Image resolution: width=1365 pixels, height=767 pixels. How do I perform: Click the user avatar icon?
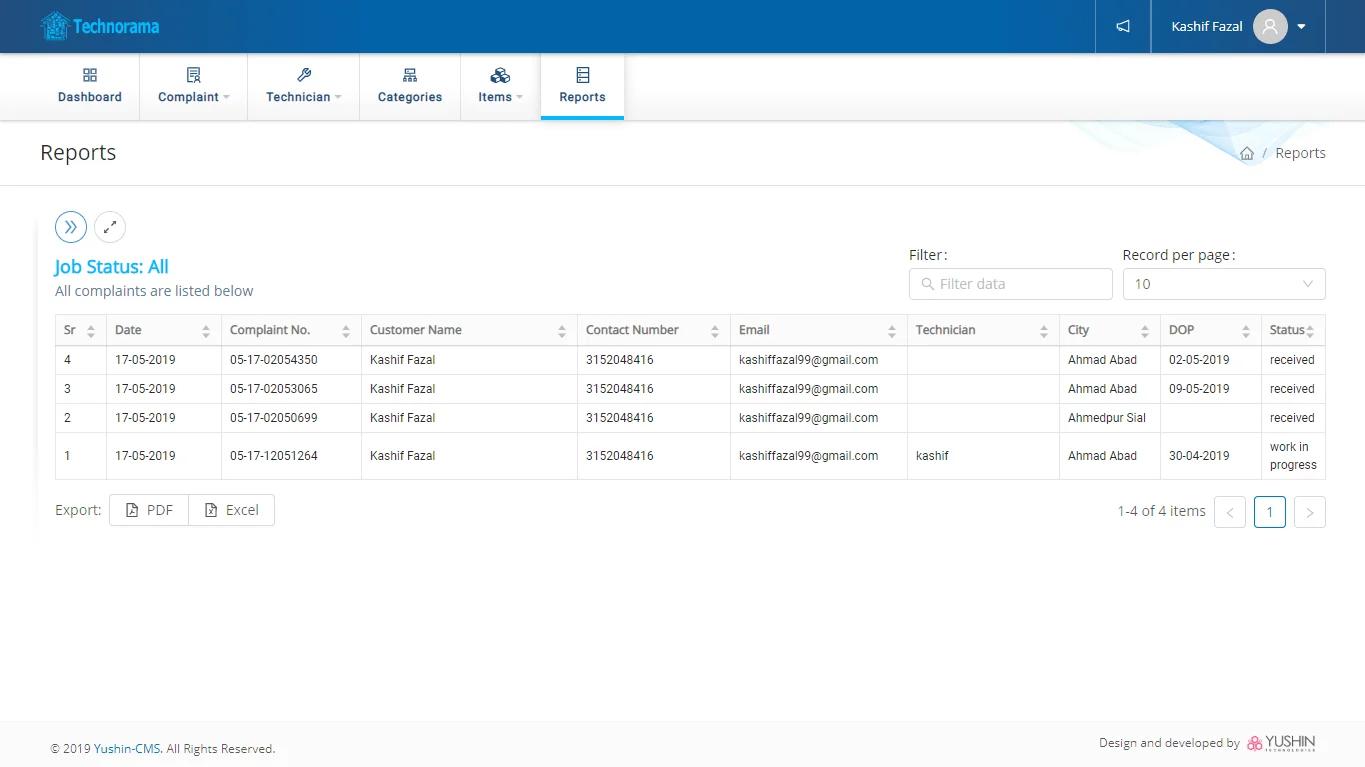point(1269,26)
